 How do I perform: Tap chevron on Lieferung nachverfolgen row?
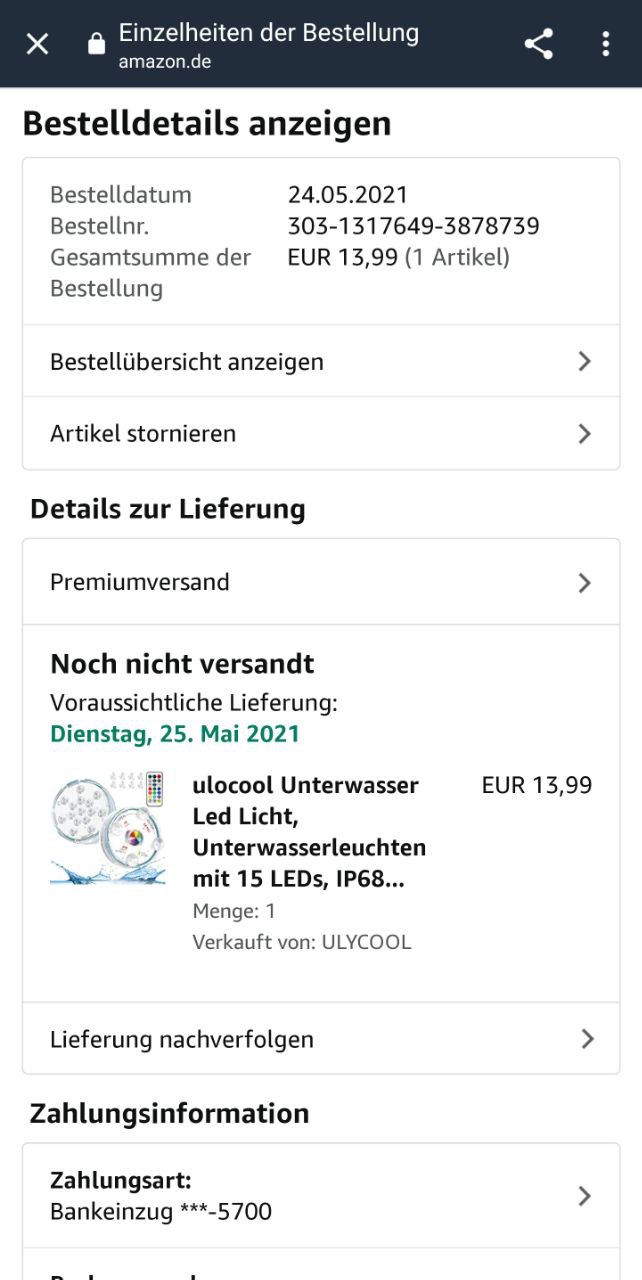[x=586, y=1039]
